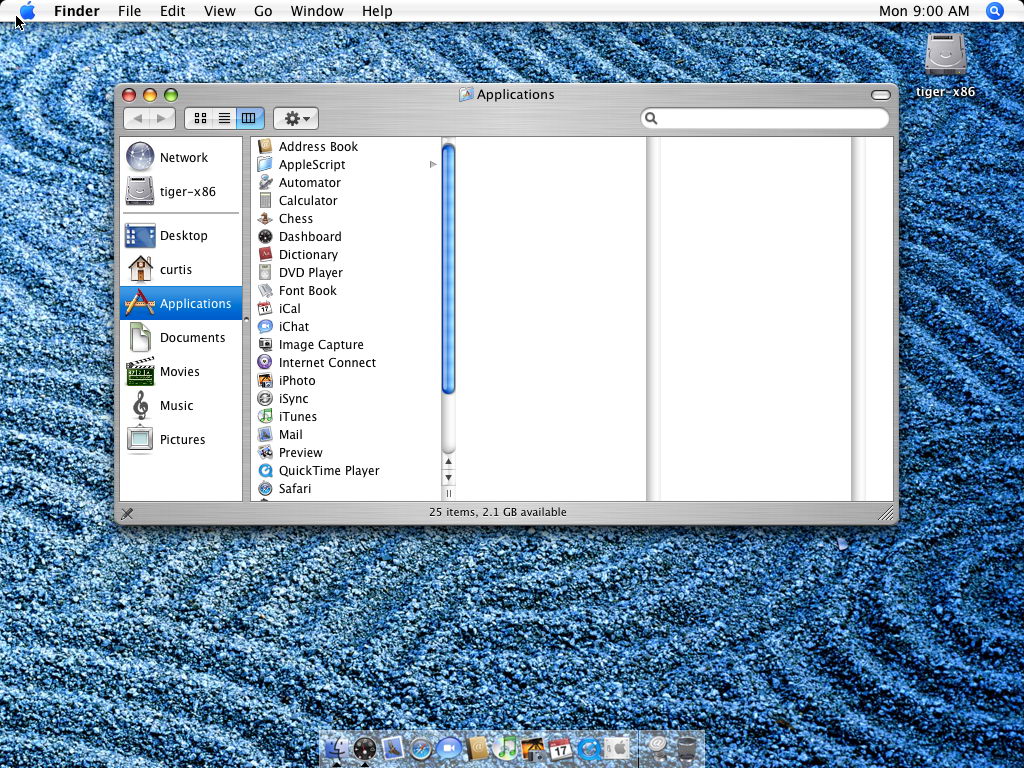Go to Music in the sidebar
Screen dimensions: 1024x768
tap(181, 405)
